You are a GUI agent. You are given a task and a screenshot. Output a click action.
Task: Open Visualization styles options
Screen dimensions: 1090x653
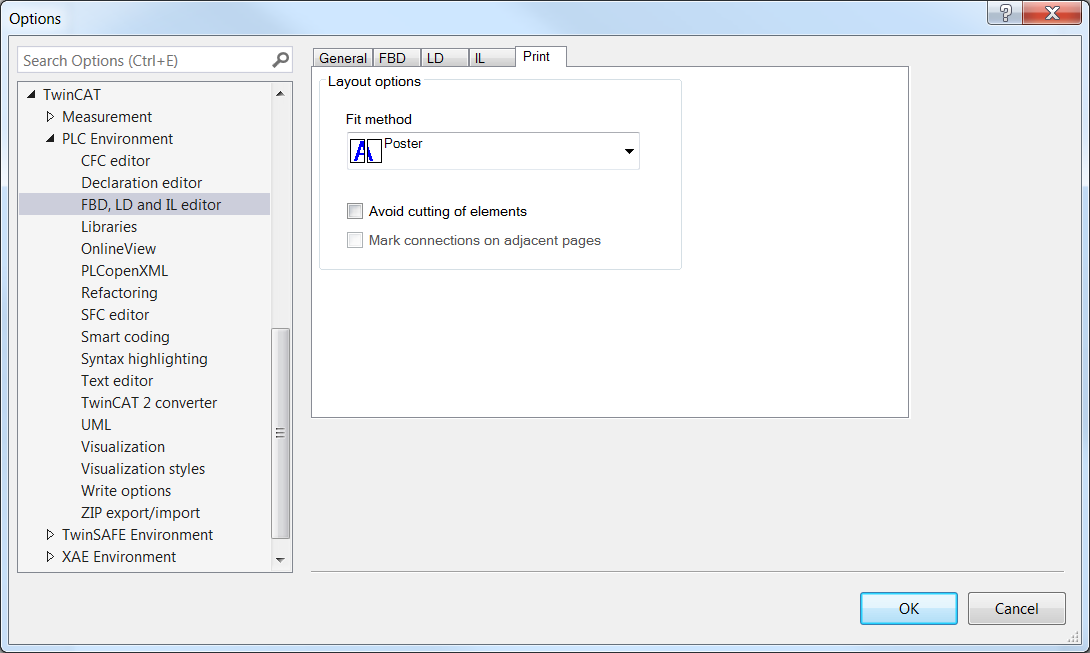click(x=143, y=469)
